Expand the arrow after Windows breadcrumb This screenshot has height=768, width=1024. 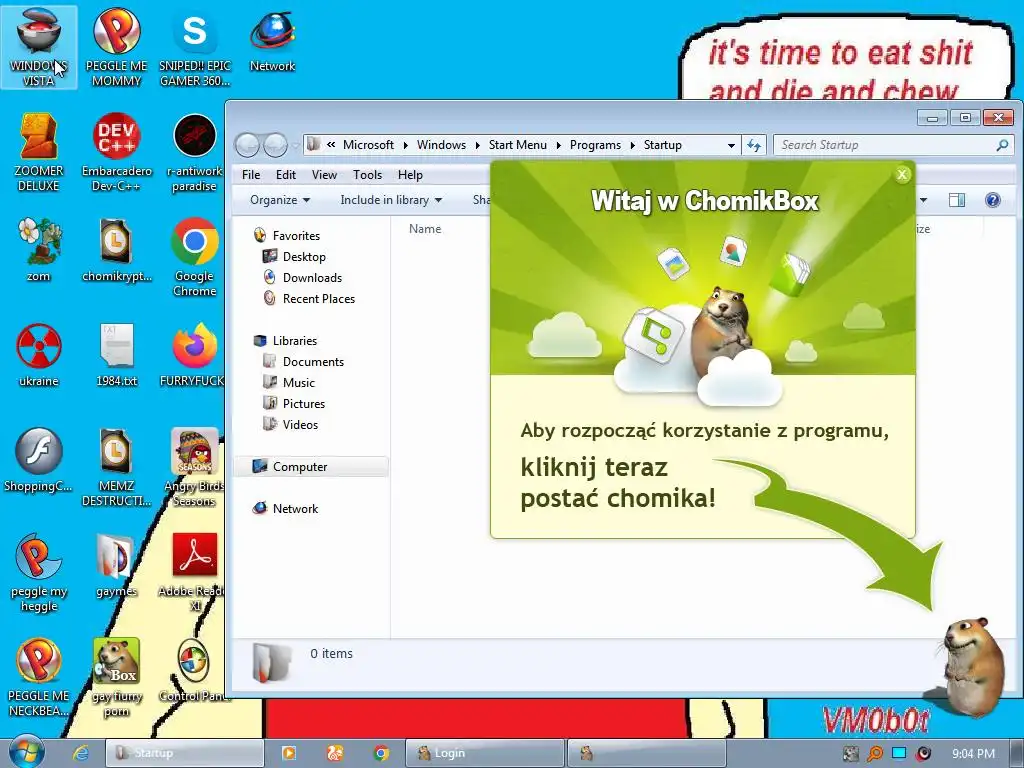pyautogui.click(x=477, y=145)
